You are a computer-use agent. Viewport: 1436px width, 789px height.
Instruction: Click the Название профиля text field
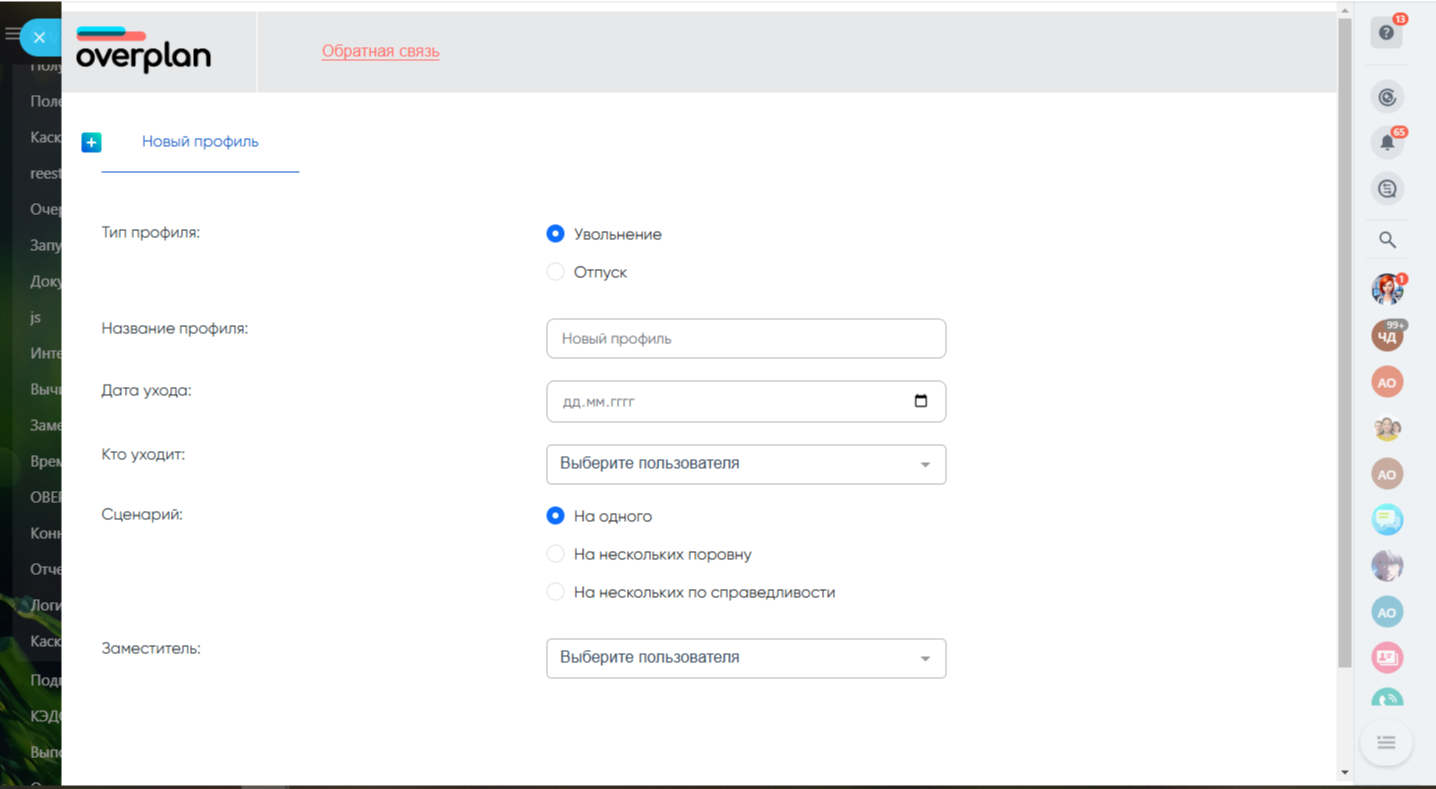(746, 339)
